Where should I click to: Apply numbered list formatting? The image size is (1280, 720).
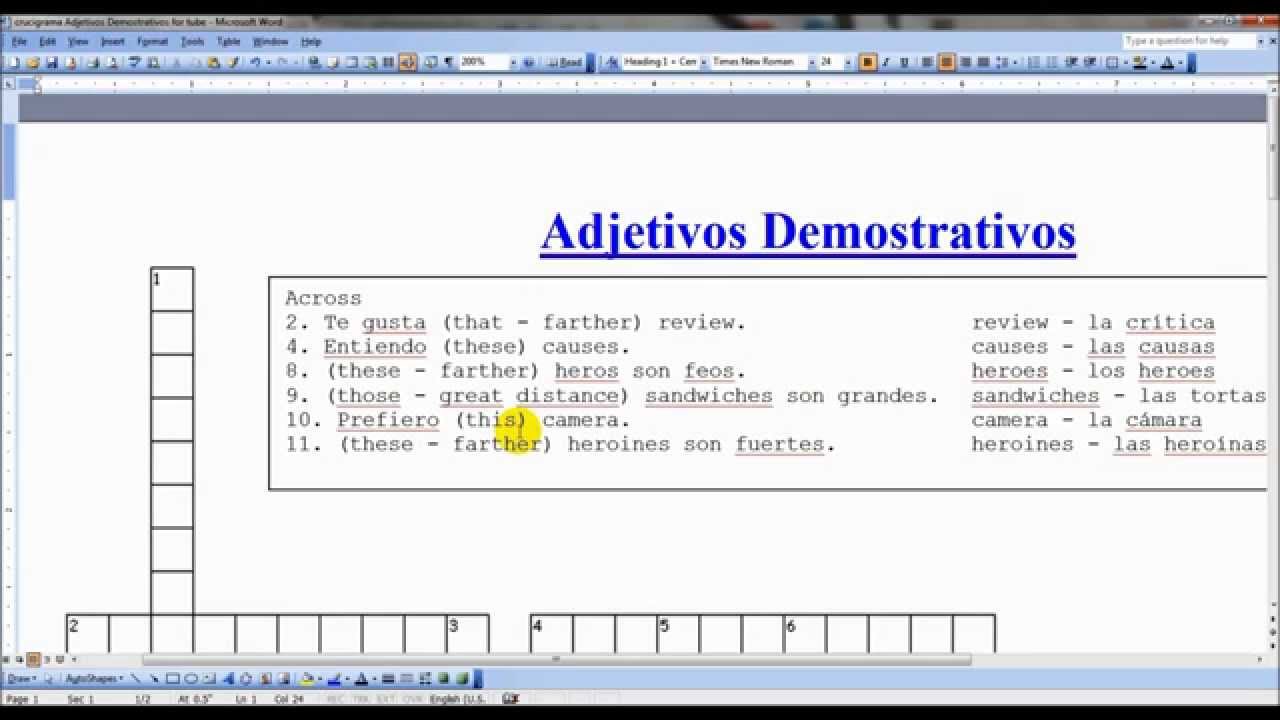(1033, 62)
